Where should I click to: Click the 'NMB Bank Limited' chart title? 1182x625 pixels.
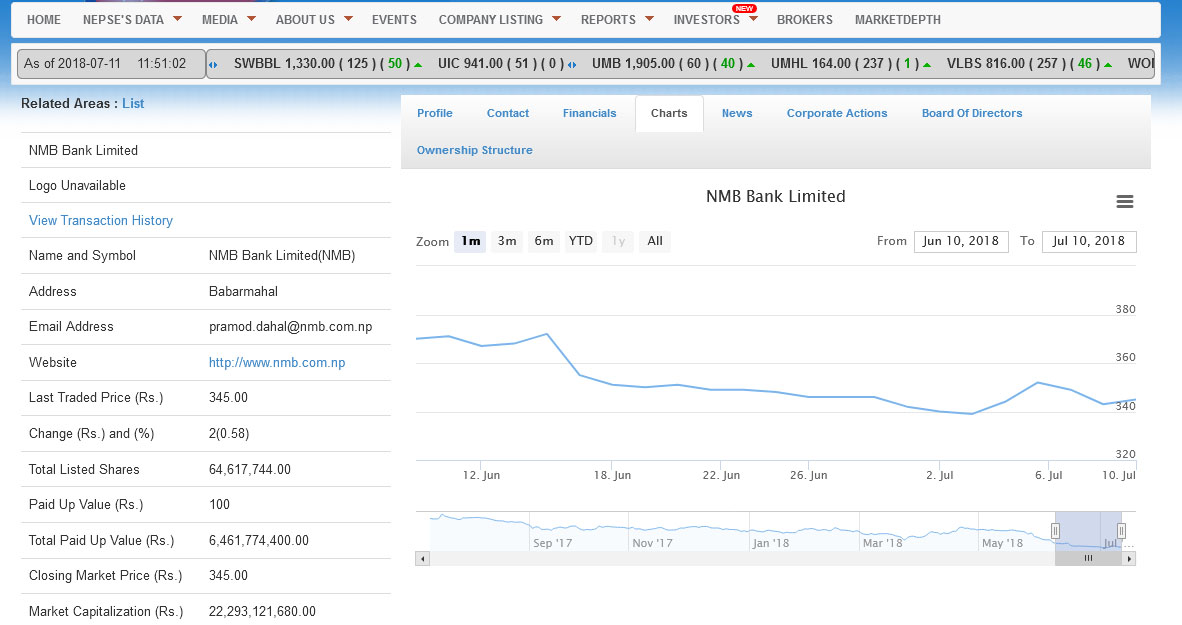(776, 196)
